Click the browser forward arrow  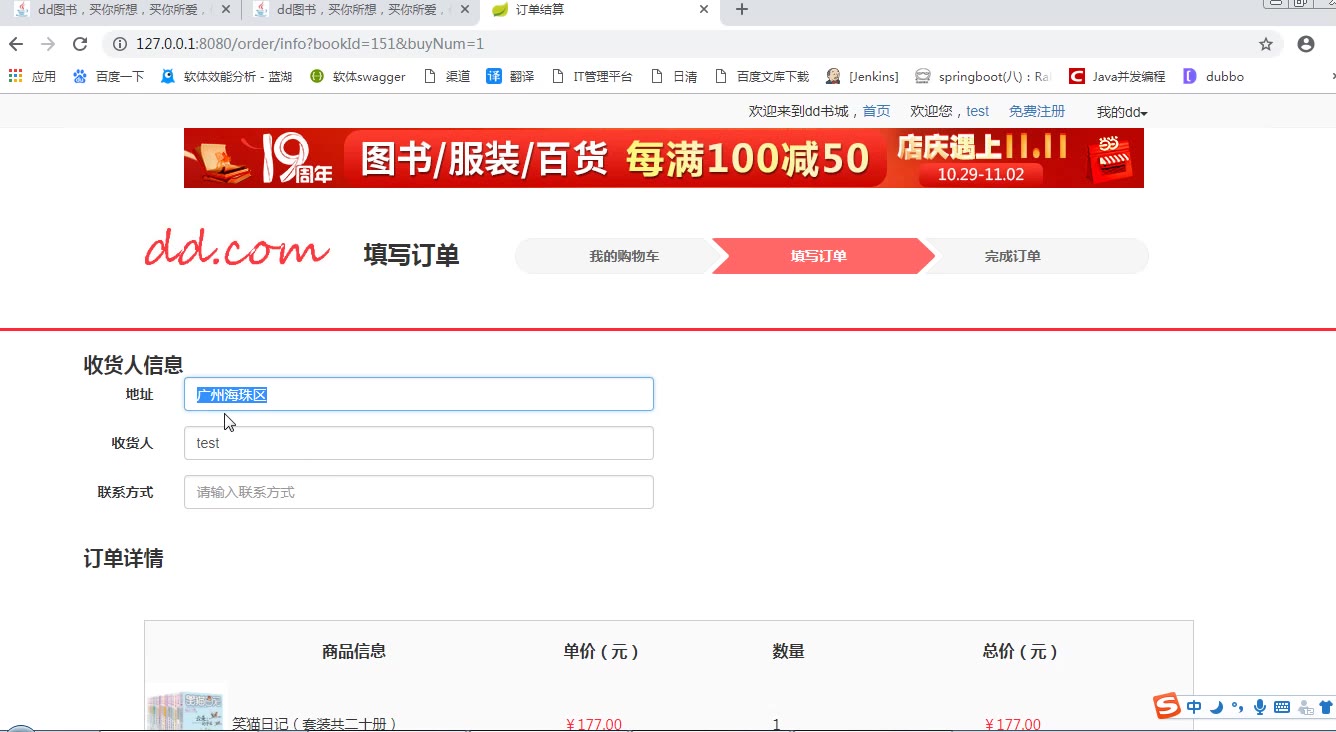click(x=48, y=44)
